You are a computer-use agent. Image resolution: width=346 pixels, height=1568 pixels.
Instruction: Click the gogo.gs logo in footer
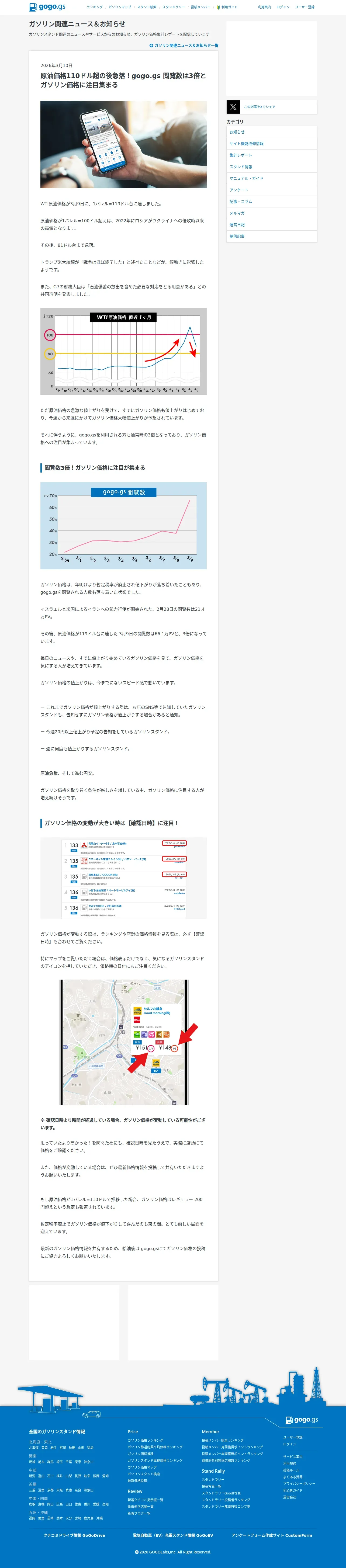coord(302,1420)
